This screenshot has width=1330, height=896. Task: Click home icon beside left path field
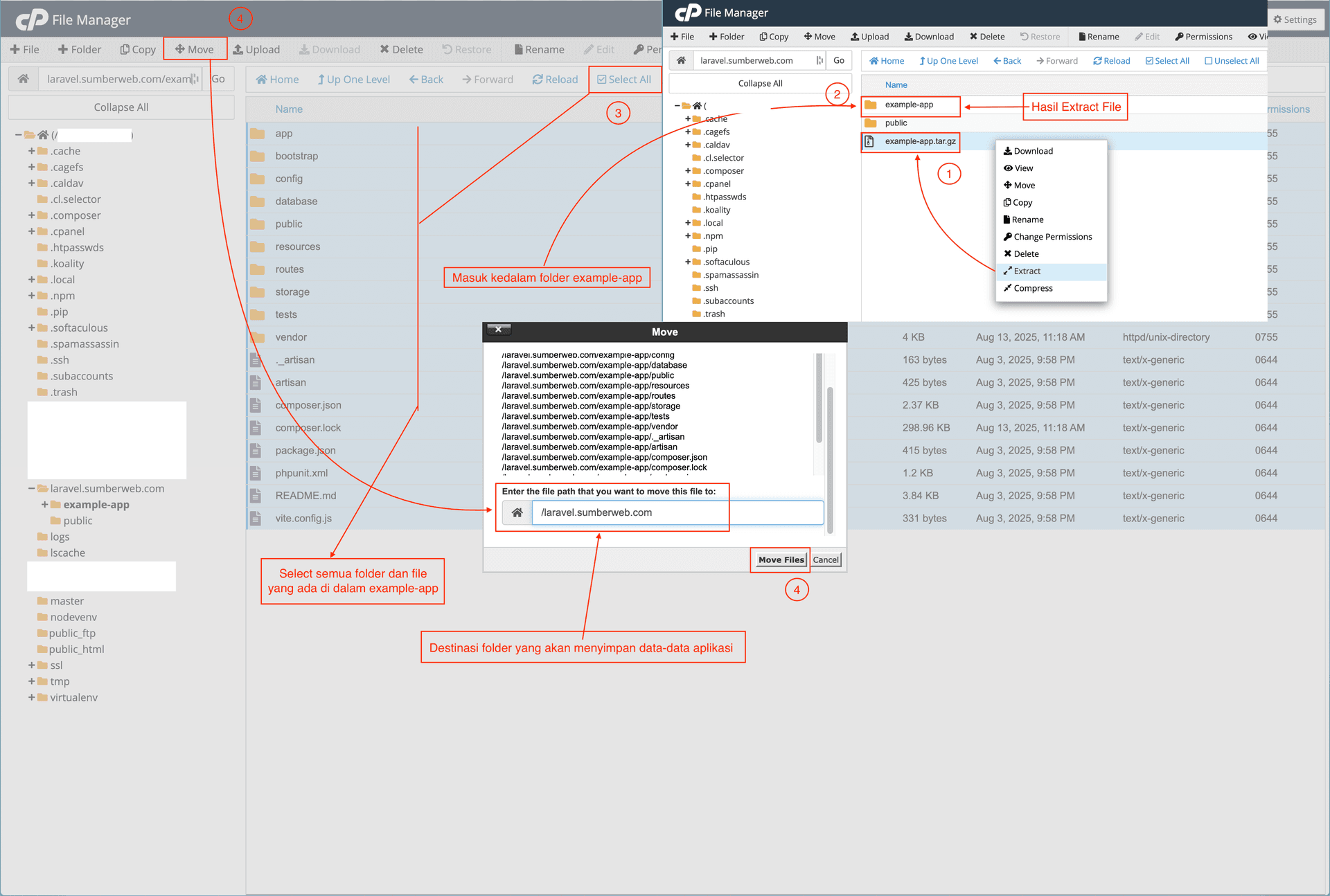24,79
